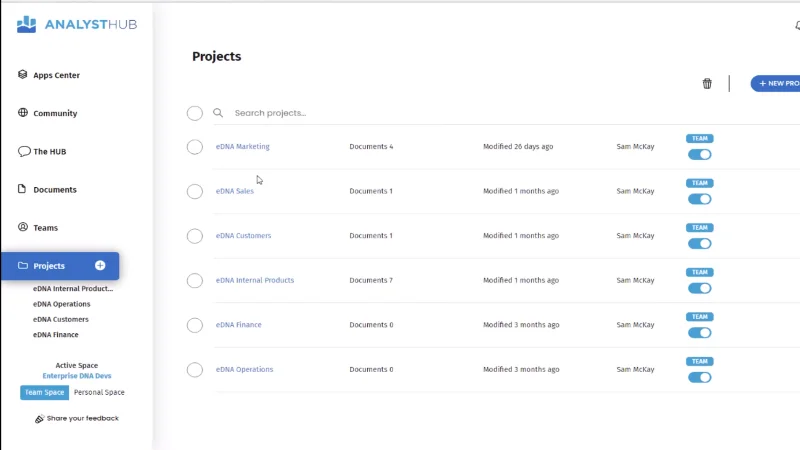Click the Teams person icon
The image size is (800, 450).
(22, 227)
